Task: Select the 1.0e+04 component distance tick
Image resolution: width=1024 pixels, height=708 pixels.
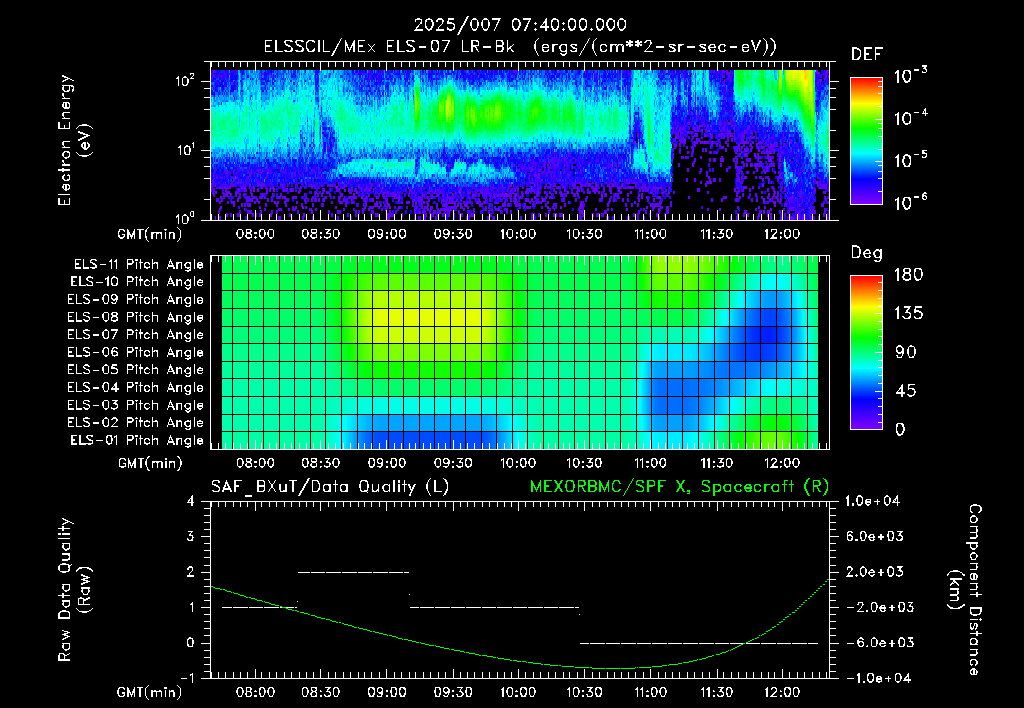Action: 872,501
